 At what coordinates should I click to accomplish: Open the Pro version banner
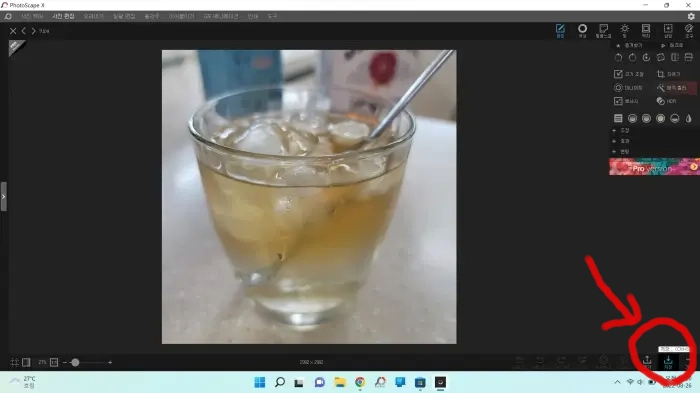click(654, 167)
